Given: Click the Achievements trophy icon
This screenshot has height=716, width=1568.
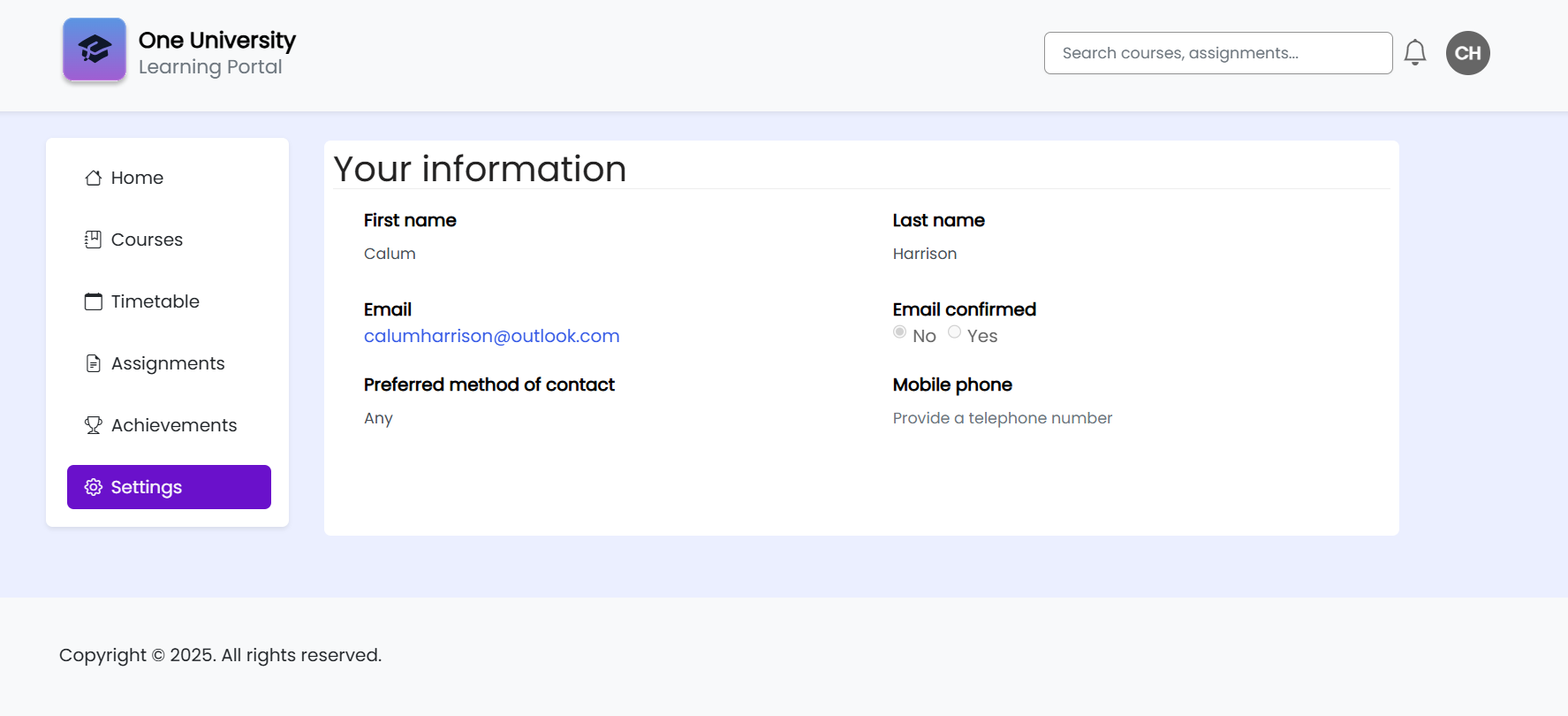Looking at the screenshot, I should click(93, 425).
